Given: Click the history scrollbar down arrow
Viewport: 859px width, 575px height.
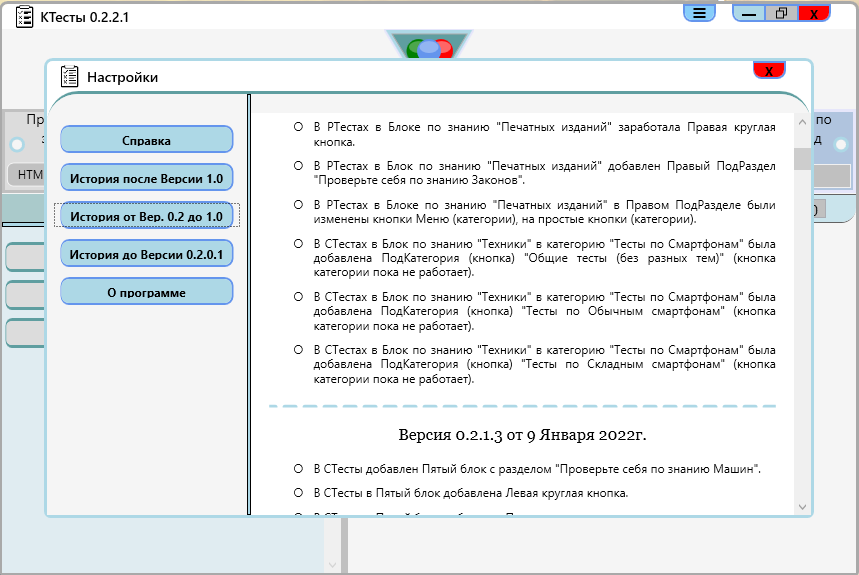Looking at the screenshot, I should 803,507.
